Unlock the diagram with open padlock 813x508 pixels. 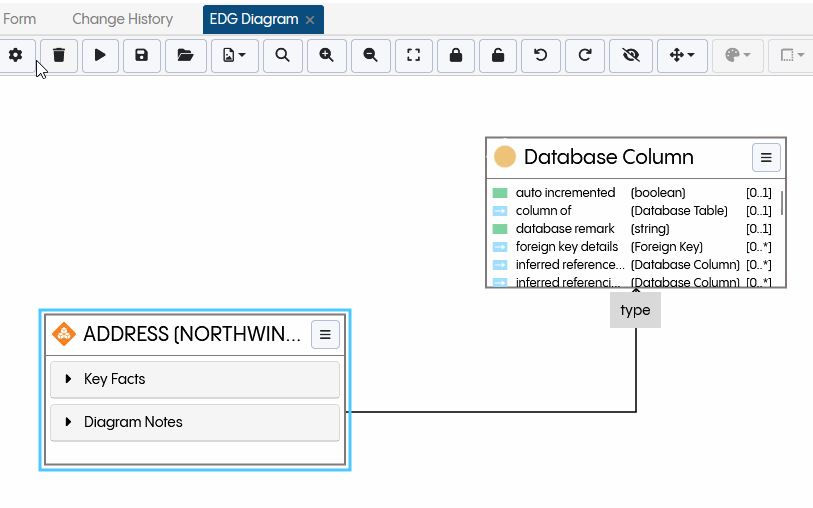(498, 56)
